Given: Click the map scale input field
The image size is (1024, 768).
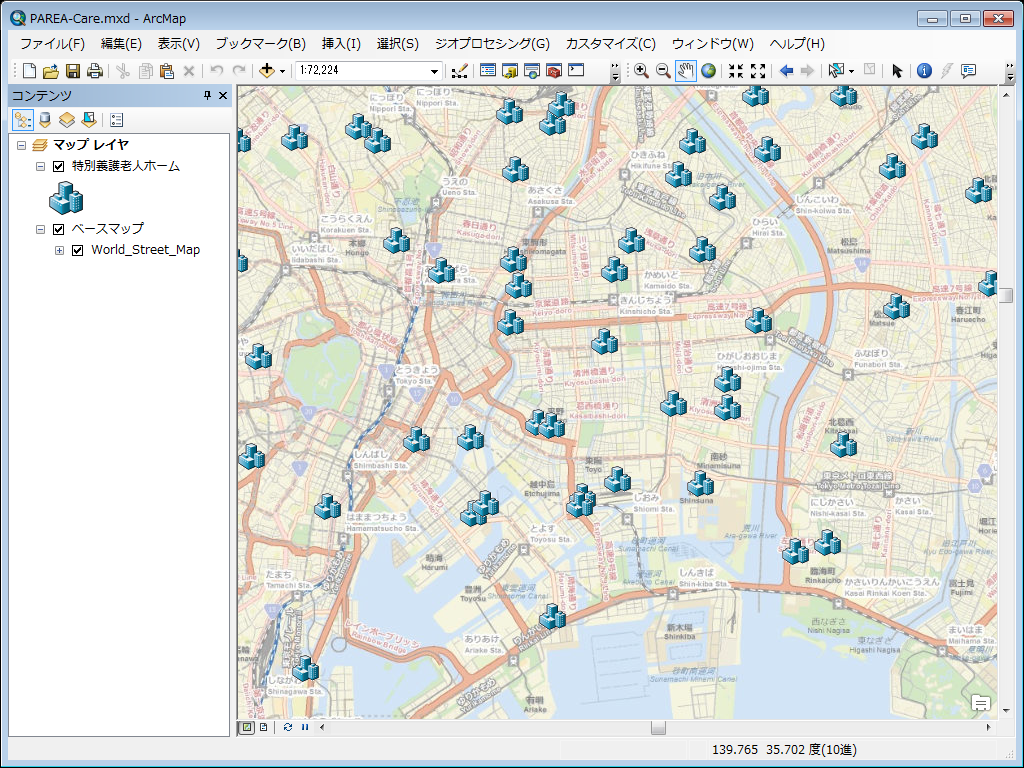Looking at the screenshot, I should [x=362, y=71].
